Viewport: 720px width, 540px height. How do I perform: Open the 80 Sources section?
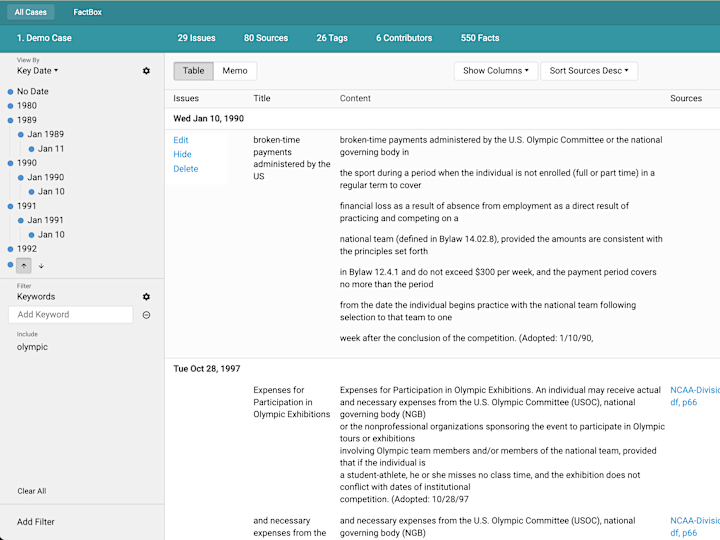click(266, 38)
